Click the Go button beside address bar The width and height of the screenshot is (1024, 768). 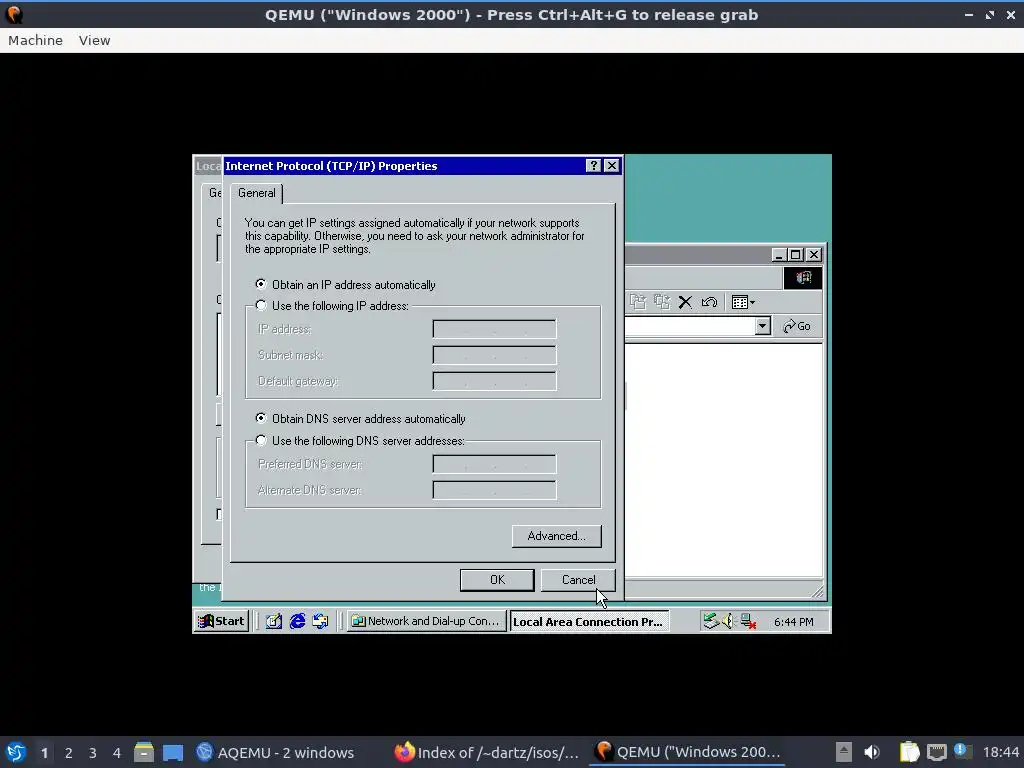pyautogui.click(x=797, y=326)
